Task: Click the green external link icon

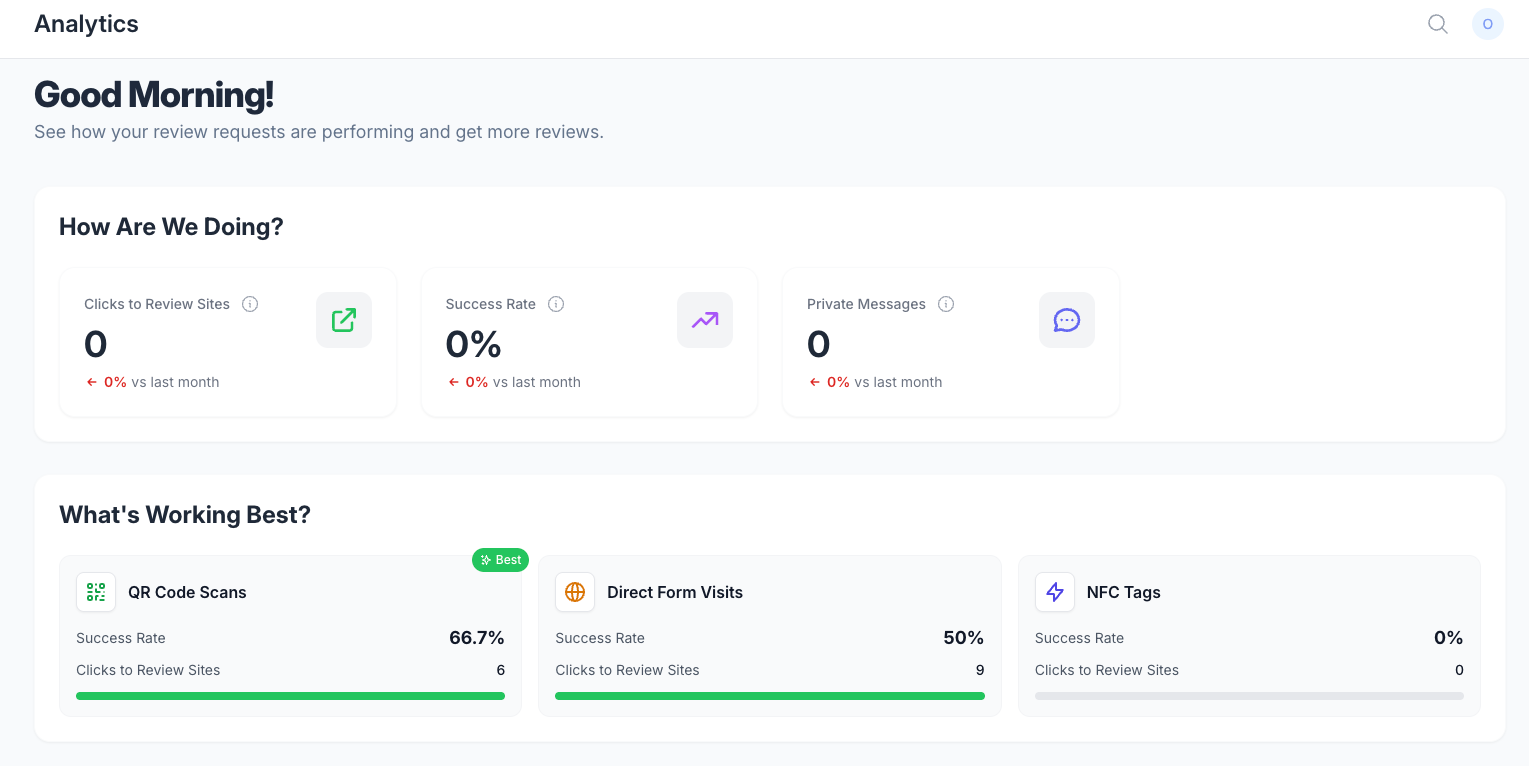Action: (x=344, y=320)
